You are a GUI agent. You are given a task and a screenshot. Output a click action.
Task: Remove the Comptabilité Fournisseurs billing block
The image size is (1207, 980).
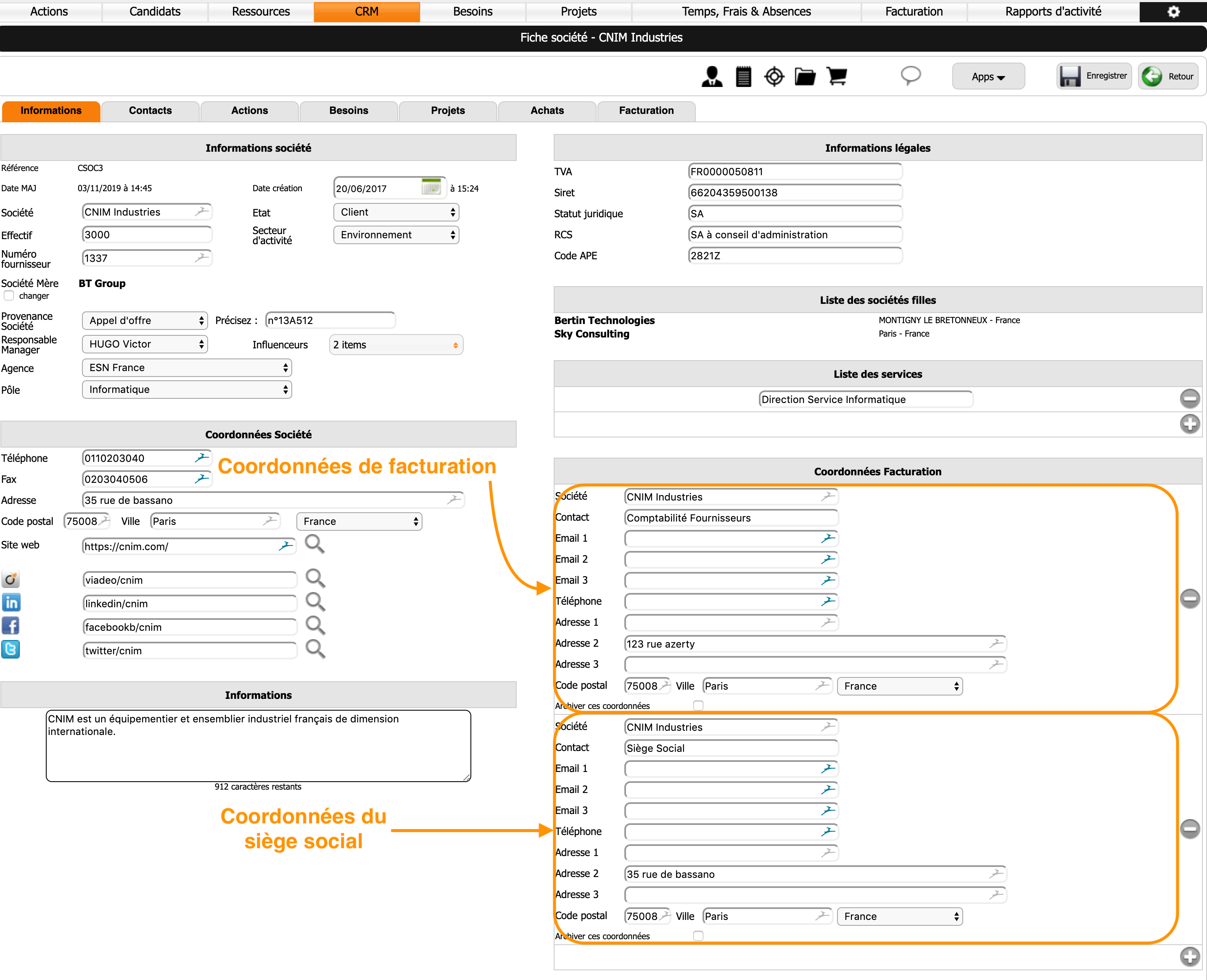(1190, 598)
